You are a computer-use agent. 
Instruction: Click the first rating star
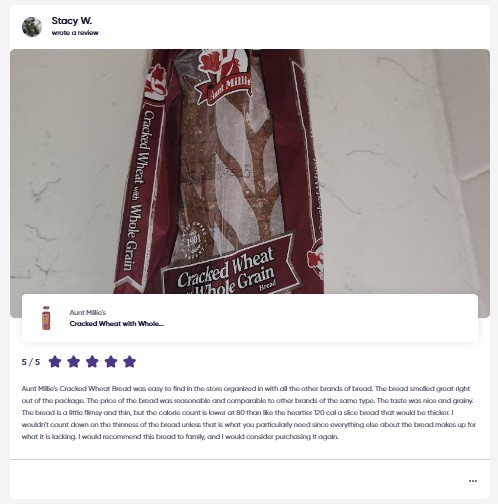coord(55,362)
